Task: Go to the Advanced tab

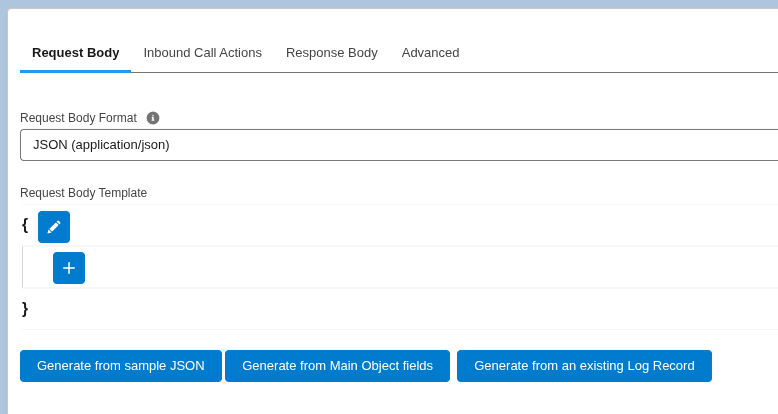Action: pyautogui.click(x=430, y=53)
